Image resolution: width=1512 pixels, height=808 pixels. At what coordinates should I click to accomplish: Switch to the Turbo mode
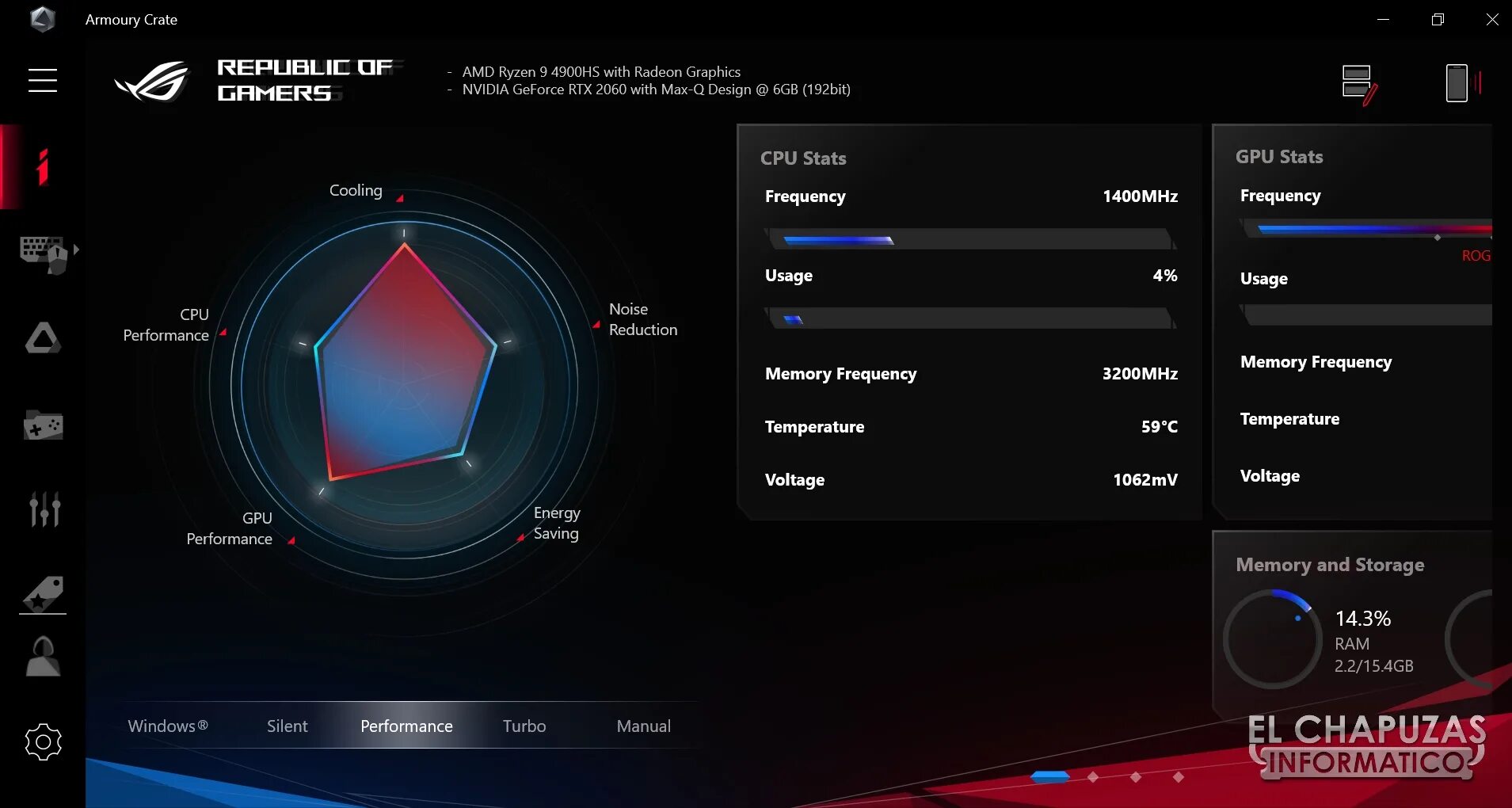pyautogui.click(x=524, y=726)
